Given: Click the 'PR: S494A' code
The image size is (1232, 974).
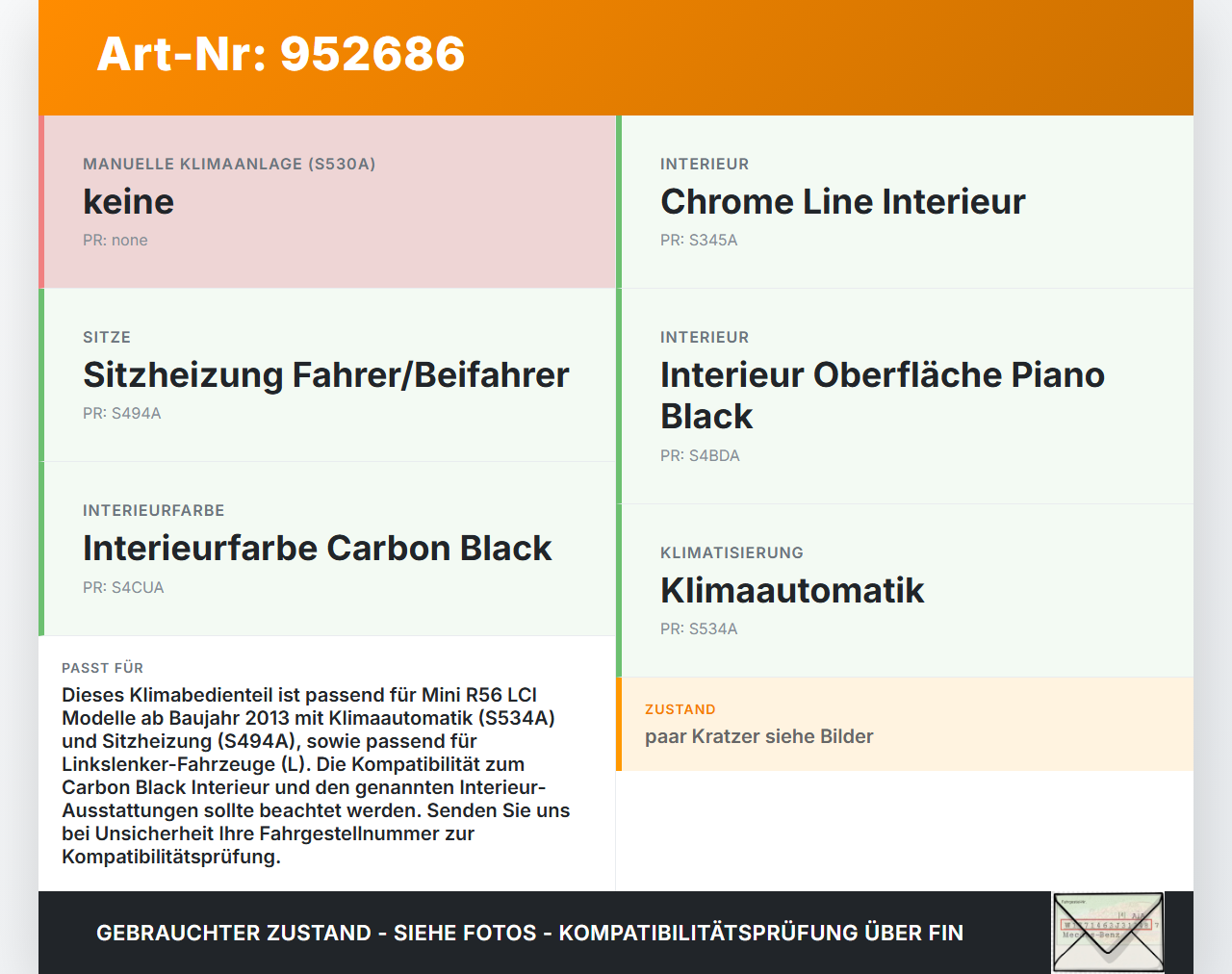Looking at the screenshot, I should click(122, 414).
